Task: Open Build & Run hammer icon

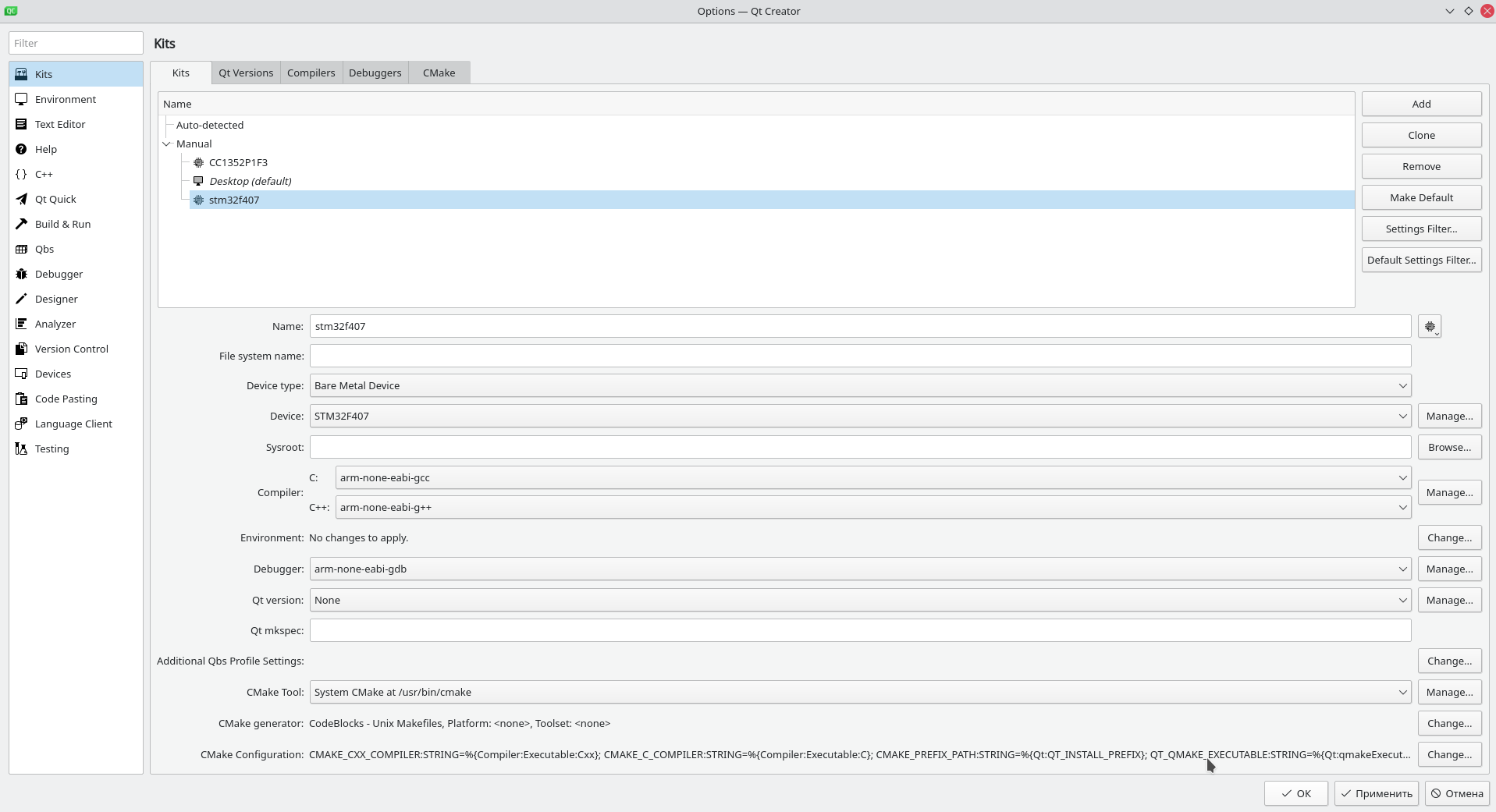Action: (x=21, y=224)
